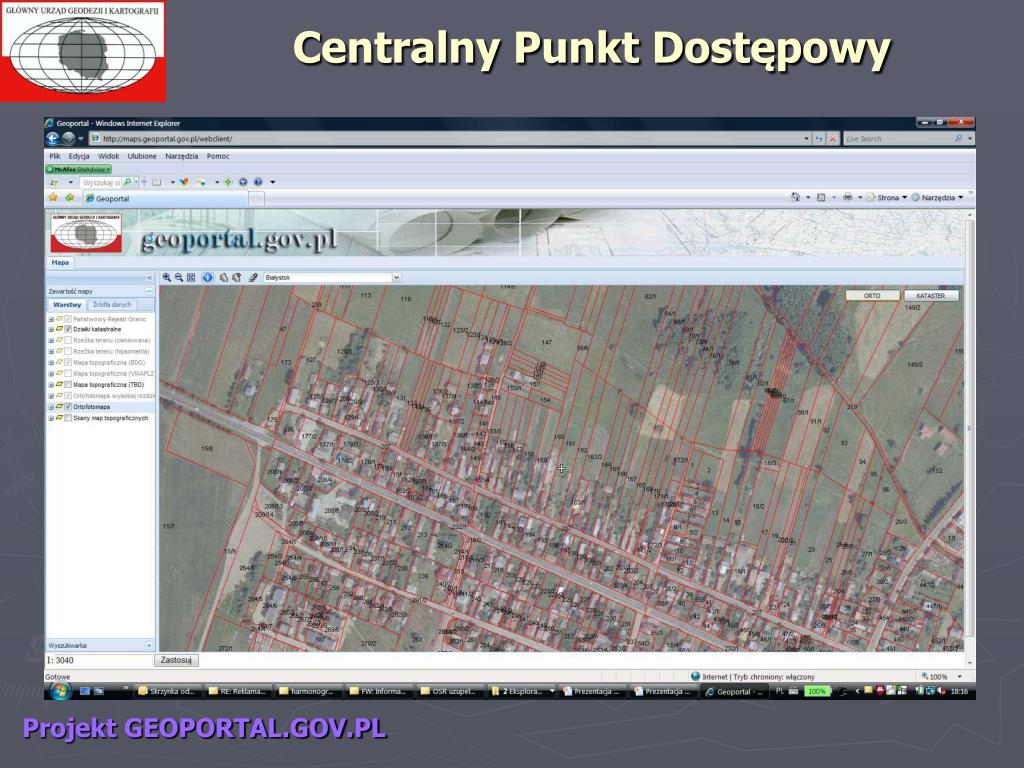Toggle the Działki katastralne layer checkbox
Image resolution: width=1024 pixels, height=768 pixels.
coord(68,330)
